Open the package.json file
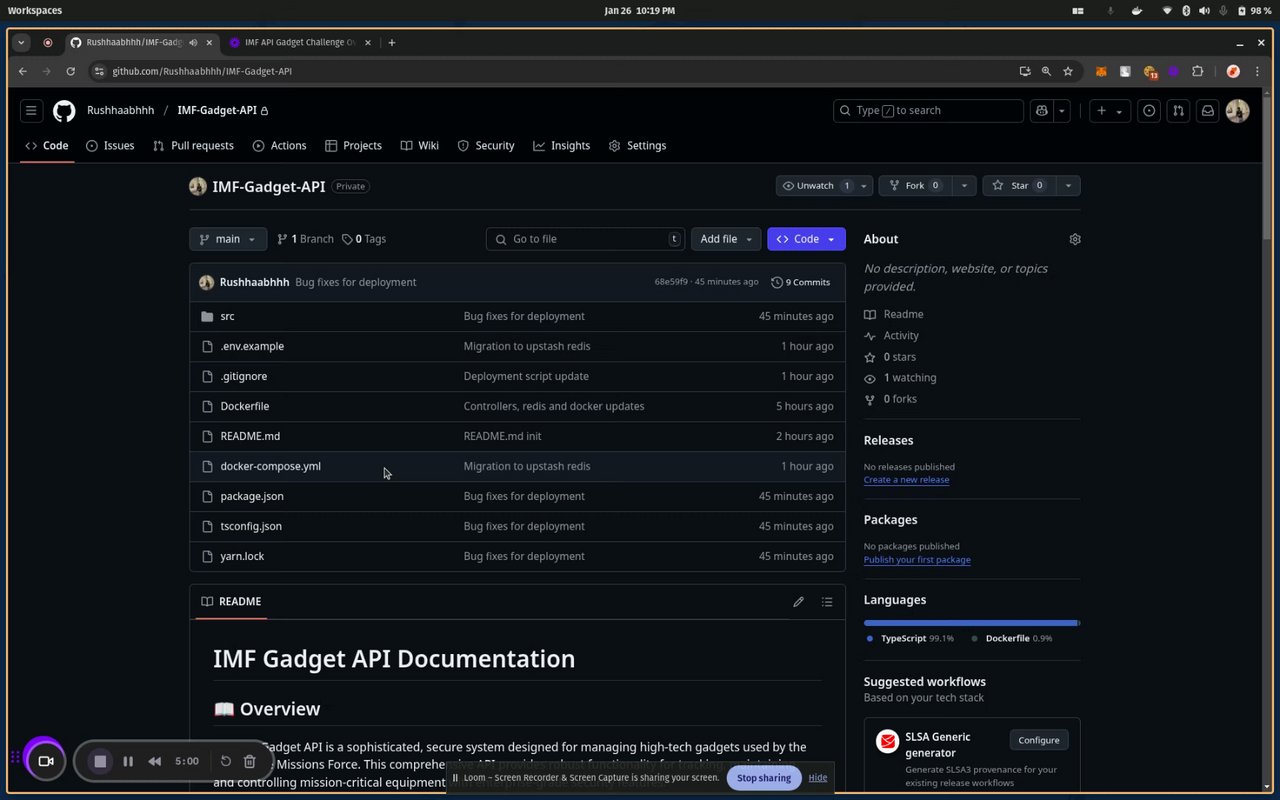Image resolution: width=1280 pixels, height=800 pixels. [252, 496]
